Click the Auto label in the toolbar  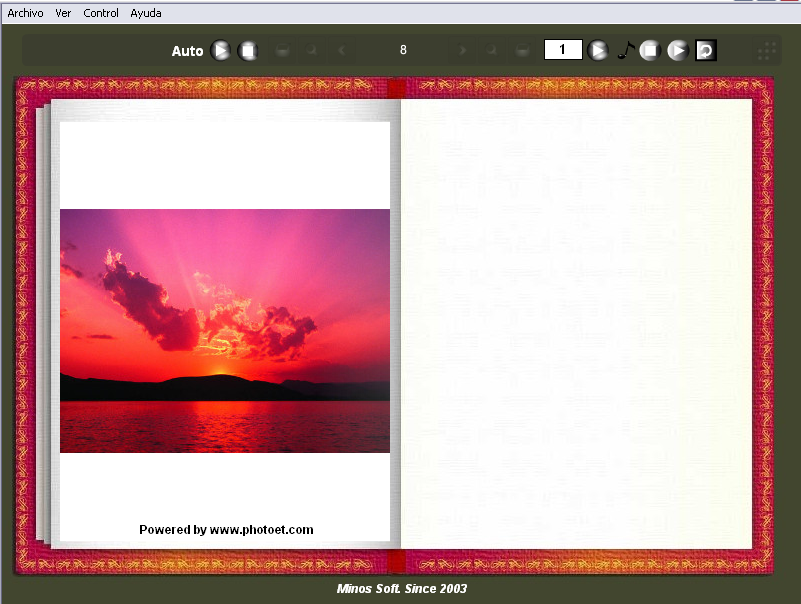[x=187, y=51]
